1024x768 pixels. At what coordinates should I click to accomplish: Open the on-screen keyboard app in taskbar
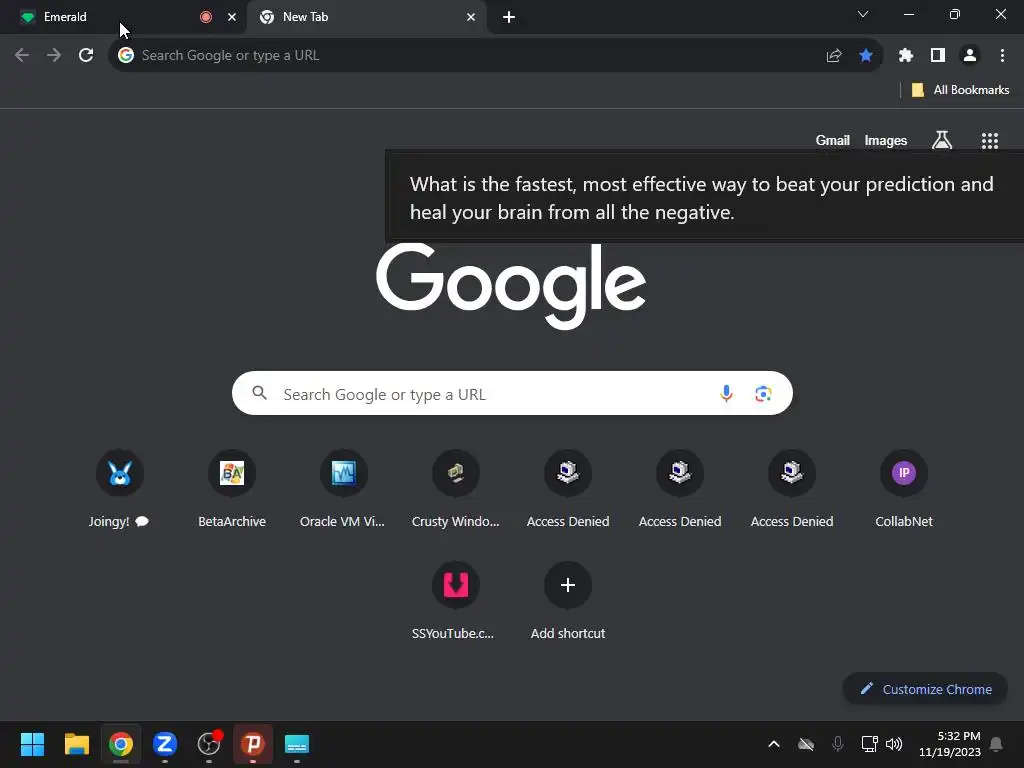tap(296, 744)
